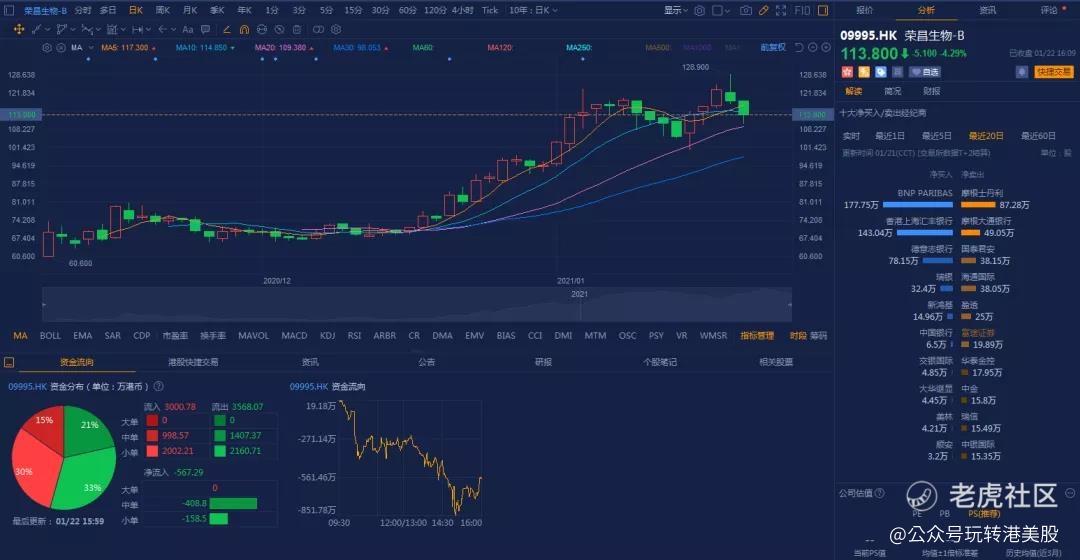Select the 港股快捷交易 tab
Image resolution: width=1080 pixels, height=560 pixels.
pyautogui.click(x=193, y=362)
